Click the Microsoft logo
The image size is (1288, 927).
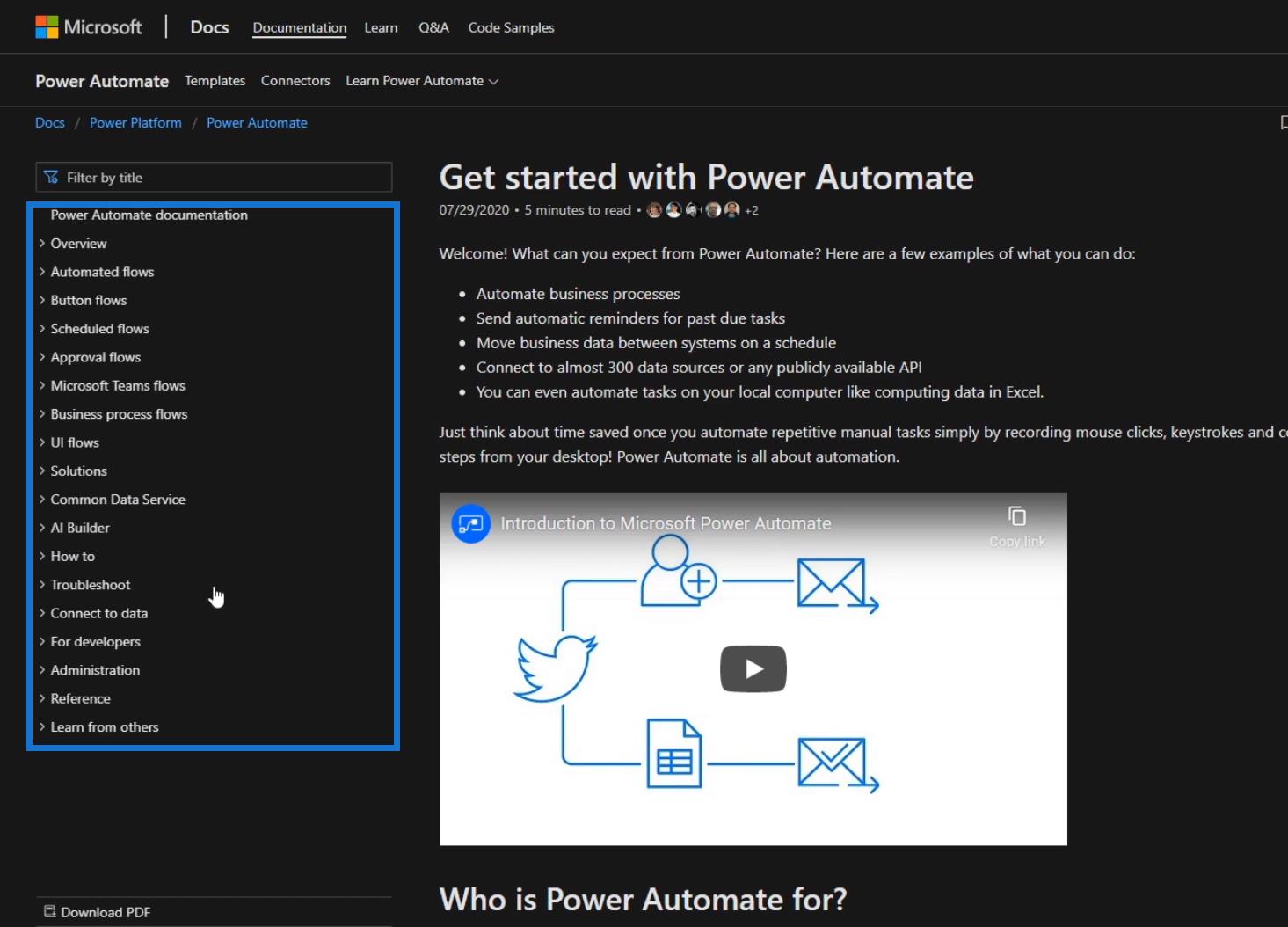[x=88, y=27]
